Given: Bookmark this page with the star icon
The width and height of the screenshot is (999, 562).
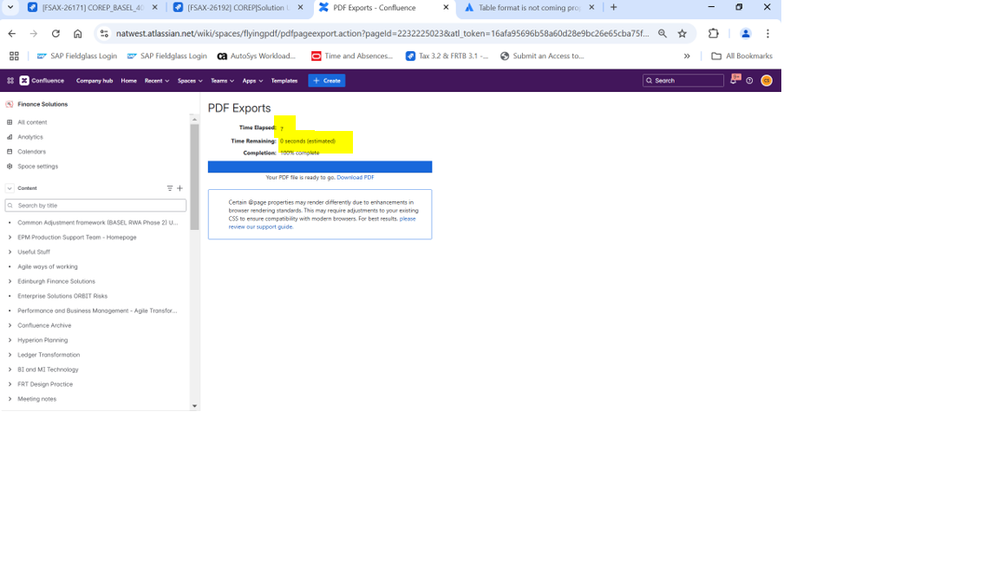Looking at the screenshot, I should click(682, 33).
